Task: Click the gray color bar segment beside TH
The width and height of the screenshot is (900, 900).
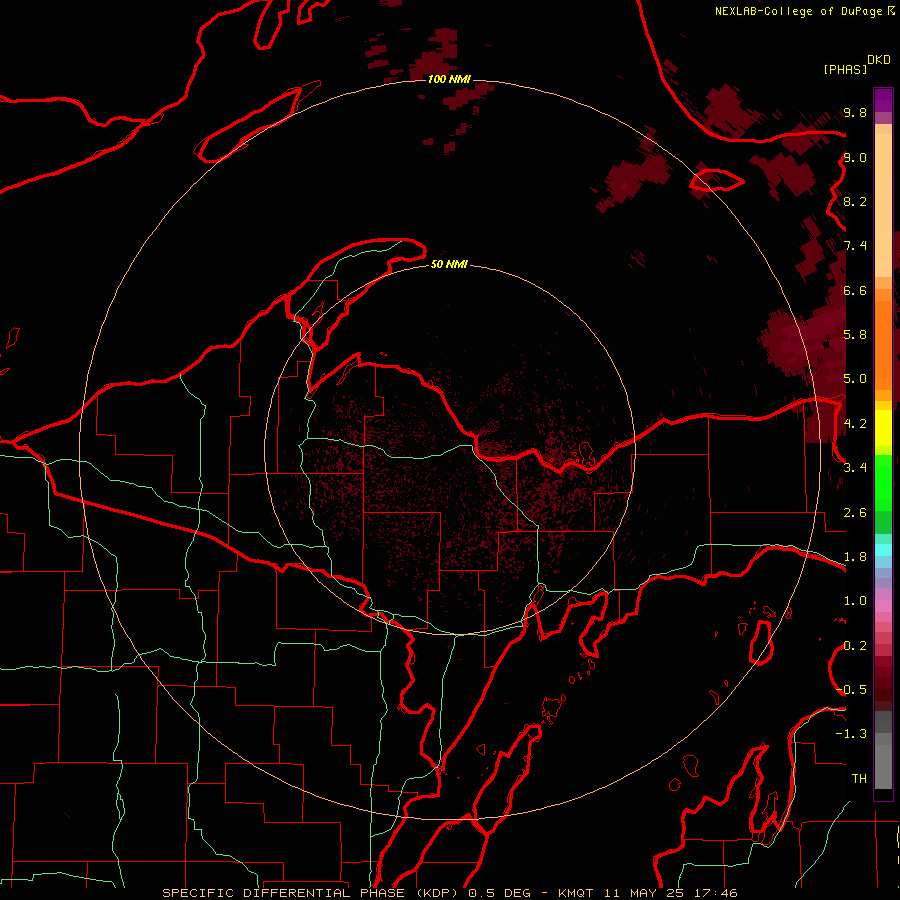Action: point(883,769)
